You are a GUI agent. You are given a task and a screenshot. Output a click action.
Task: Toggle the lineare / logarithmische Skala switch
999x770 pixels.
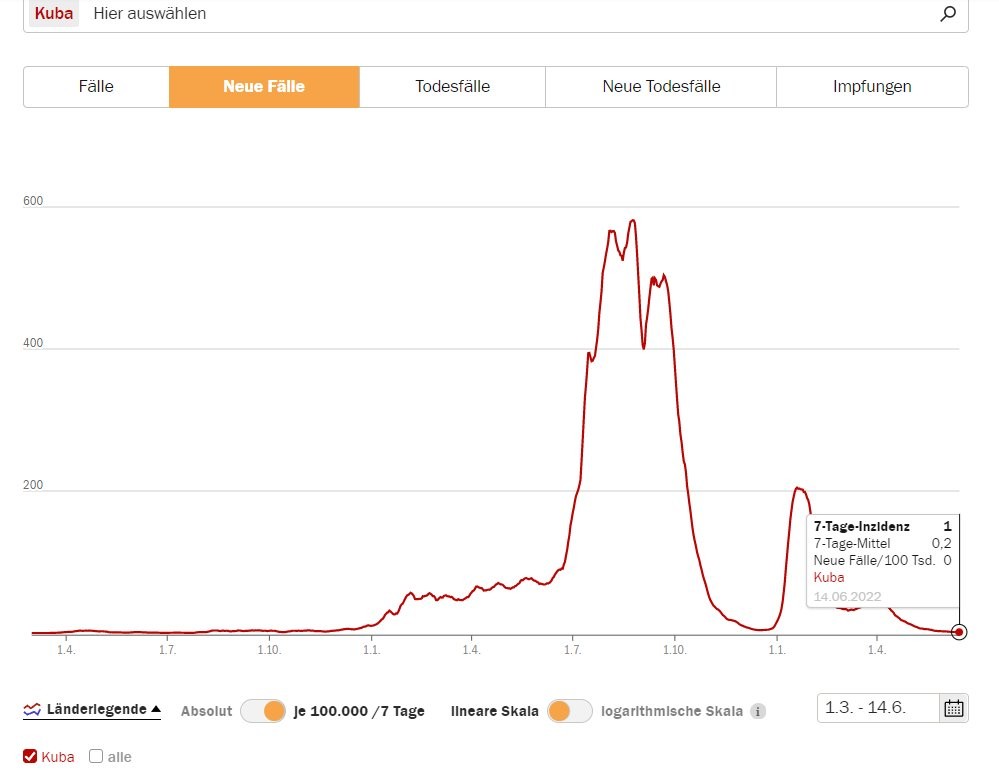pyautogui.click(x=570, y=711)
